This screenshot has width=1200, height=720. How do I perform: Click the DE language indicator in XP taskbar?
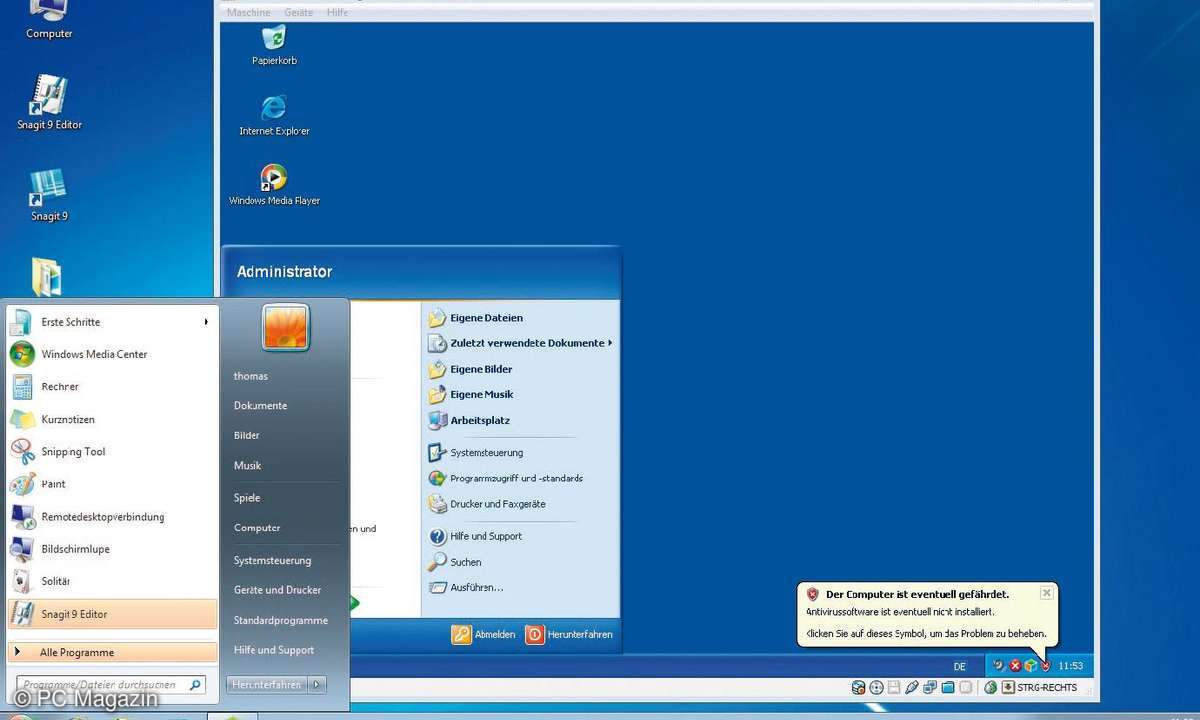point(960,666)
